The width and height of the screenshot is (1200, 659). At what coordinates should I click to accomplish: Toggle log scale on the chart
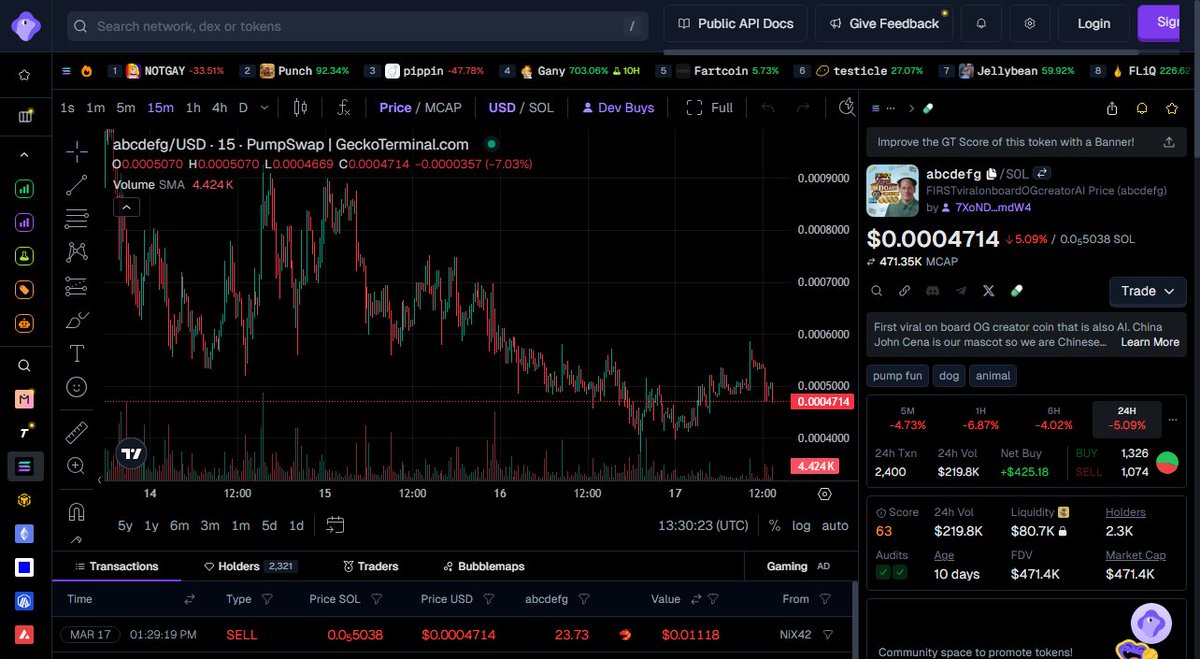point(801,525)
